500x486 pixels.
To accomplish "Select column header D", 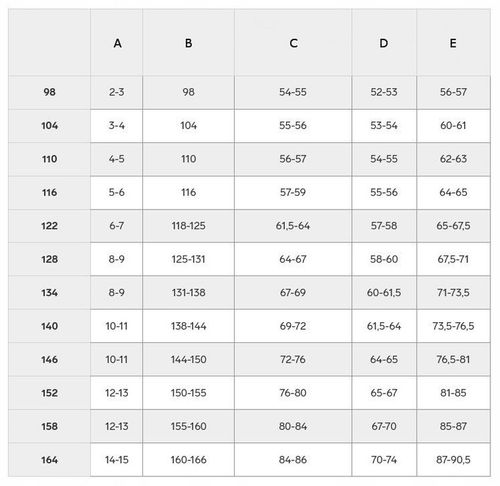I will 384,43.
